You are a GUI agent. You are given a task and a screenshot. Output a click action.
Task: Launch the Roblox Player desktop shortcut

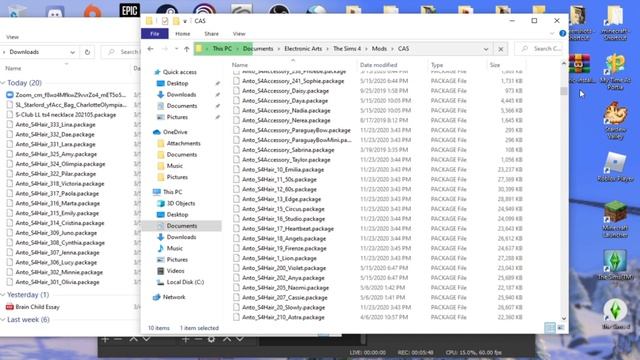point(615,167)
